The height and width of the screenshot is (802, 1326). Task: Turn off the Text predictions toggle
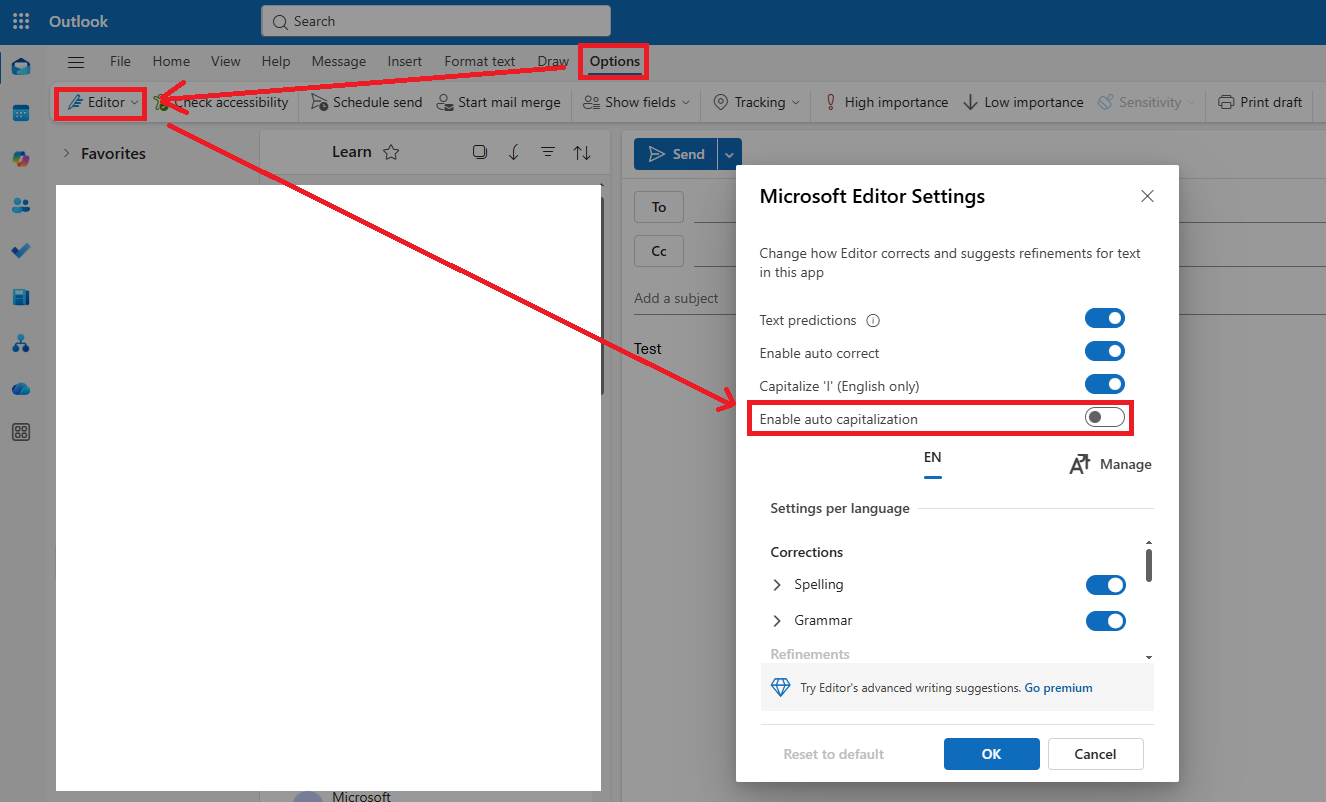1105,319
